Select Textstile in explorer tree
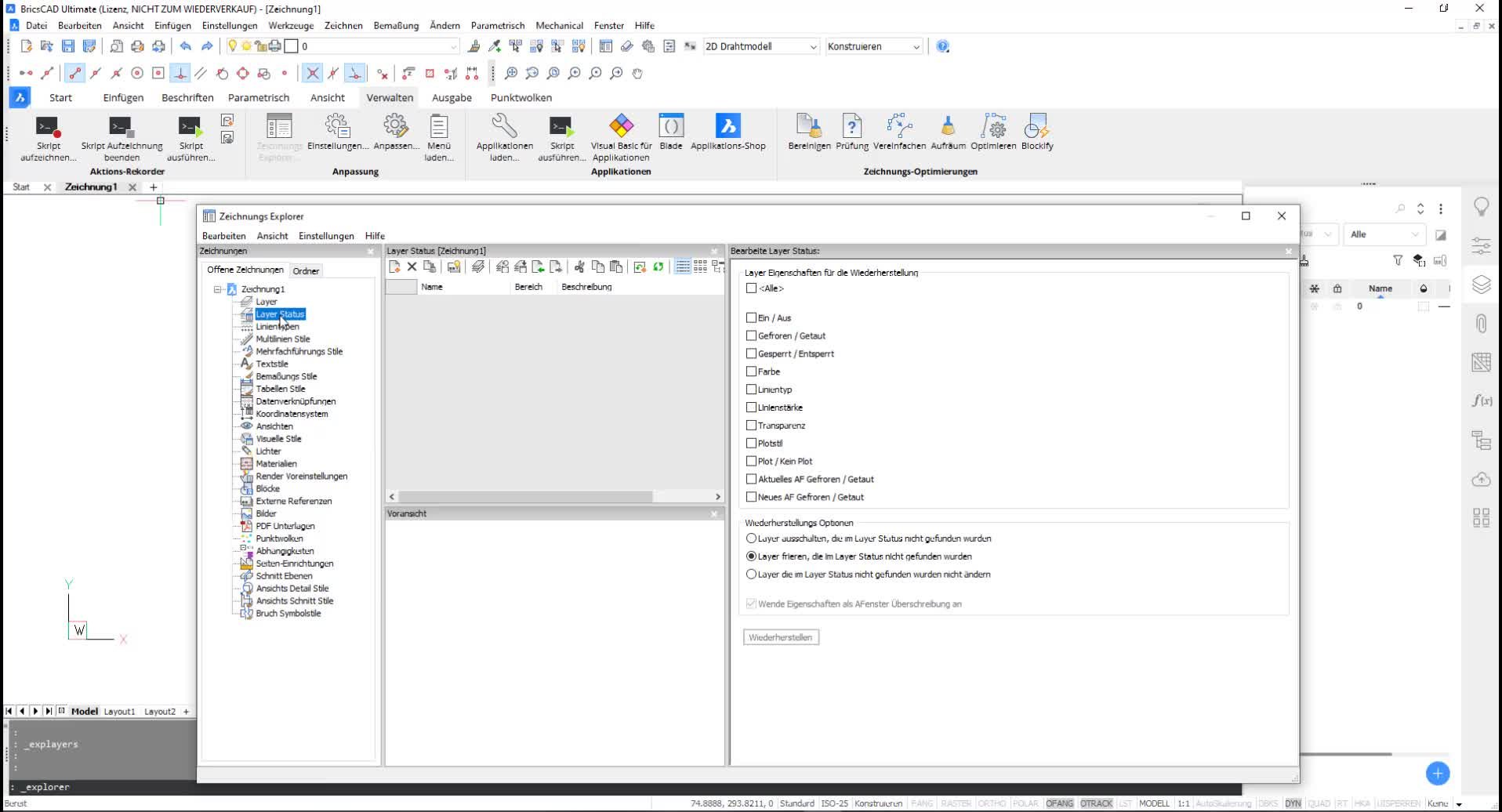Image resolution: width=1502 pixels, height=812 pixels. (x=271, y=364)
